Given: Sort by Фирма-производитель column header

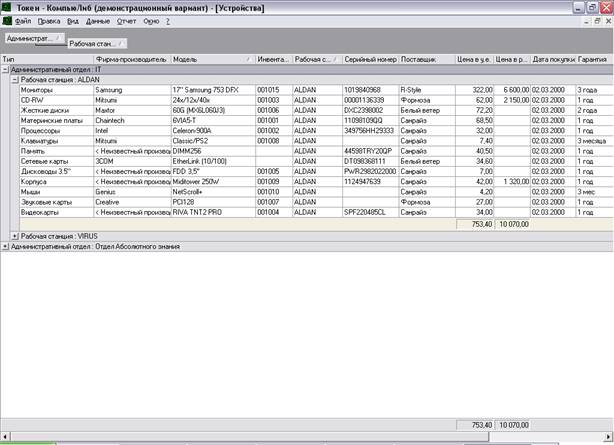Looking at the screenshot, I should click(131, 59).
